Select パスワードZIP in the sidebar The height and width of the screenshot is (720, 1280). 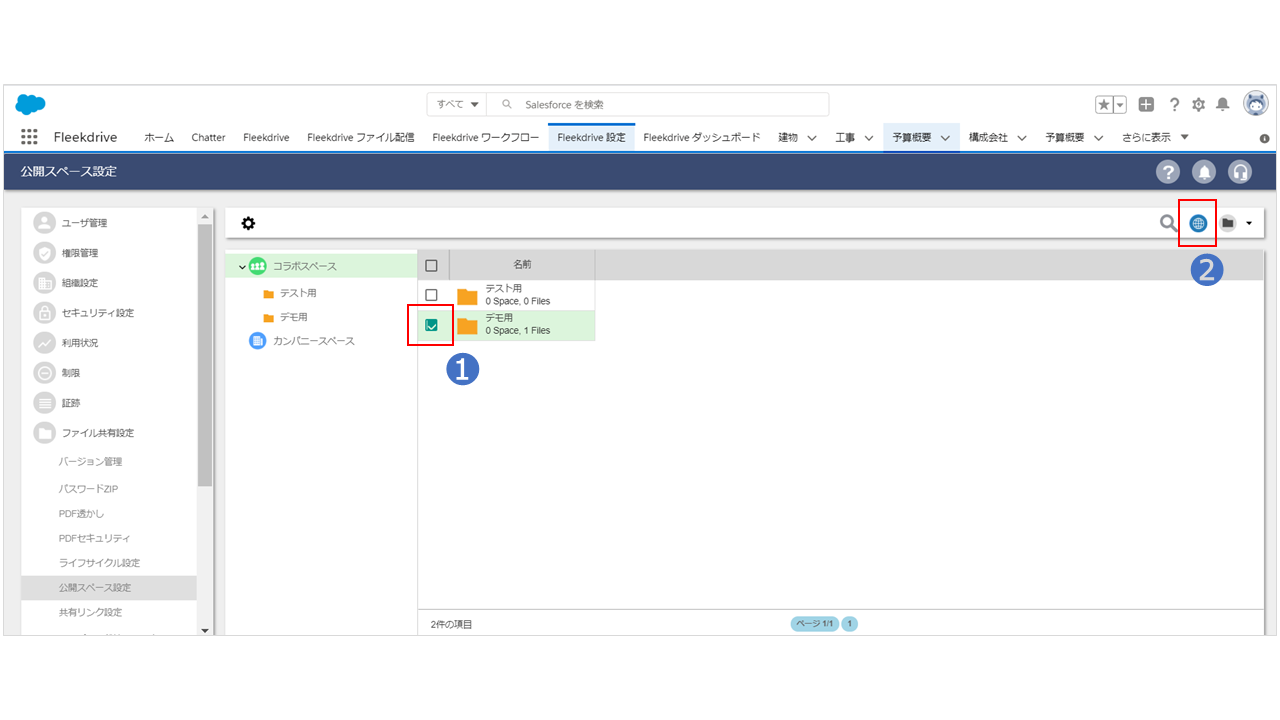click(x=88, y=489)
